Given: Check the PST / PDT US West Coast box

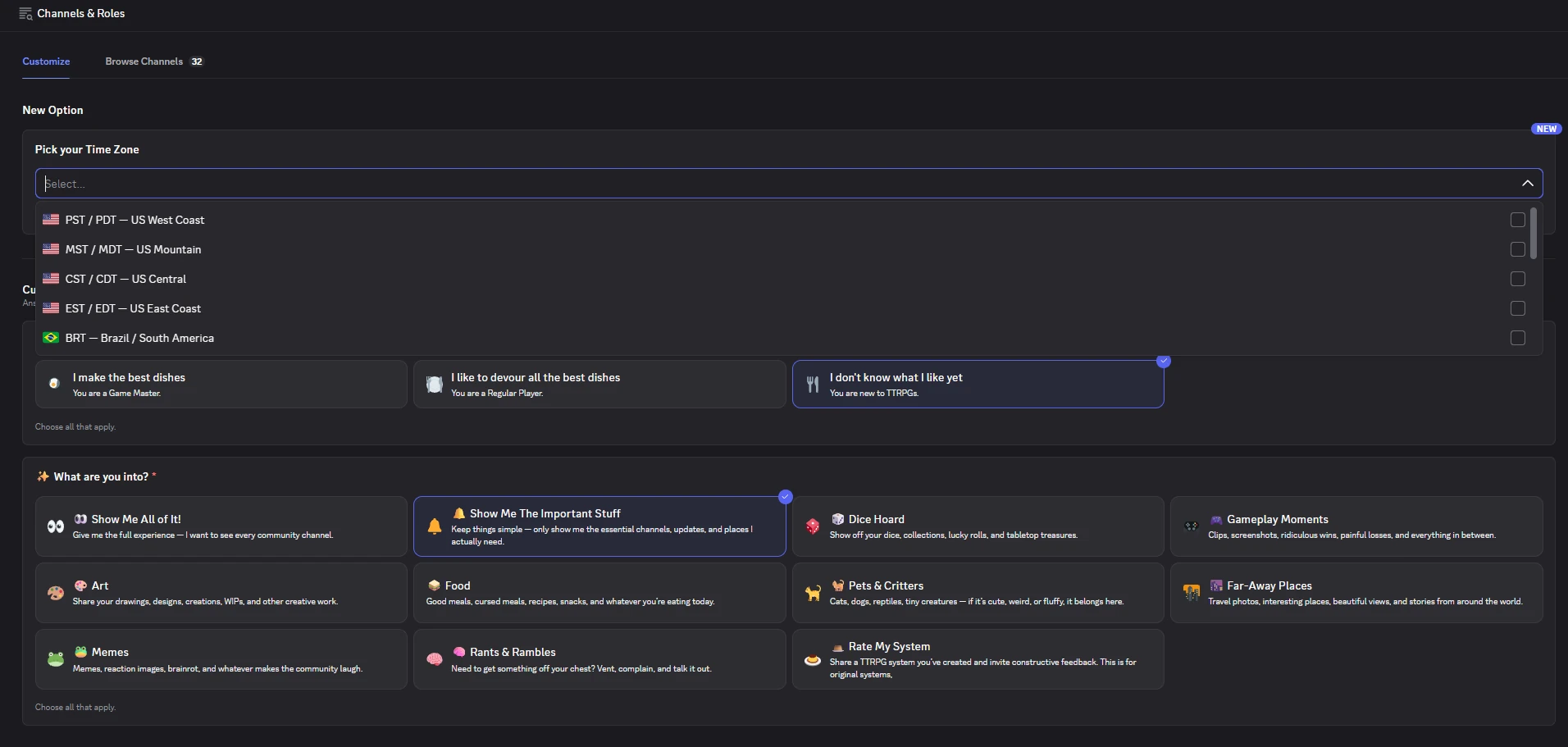Looking at the screenshot, I should (x=1518, y=220).
